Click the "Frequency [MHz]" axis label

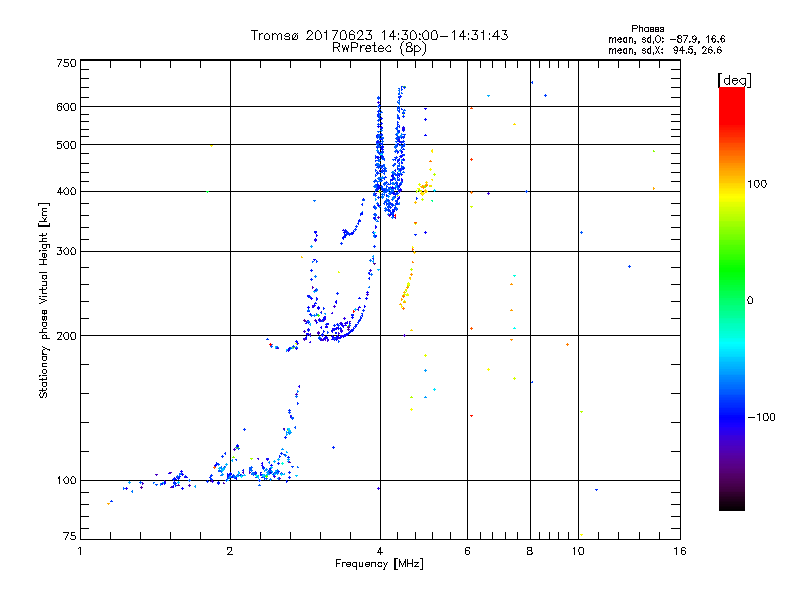[x=379, y=564]
